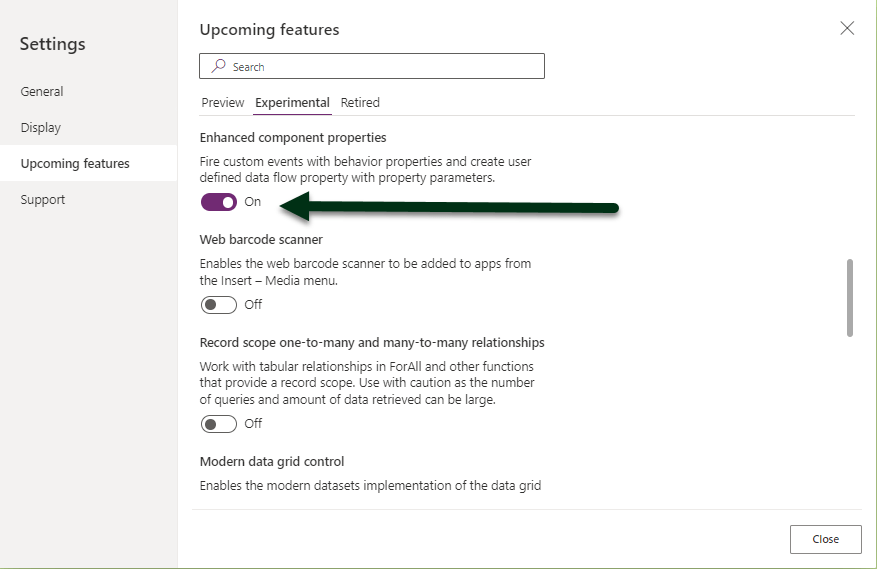The image size is (877, 569).
Task: Turn on the Record scope relationships toggle
Action: 219,424
